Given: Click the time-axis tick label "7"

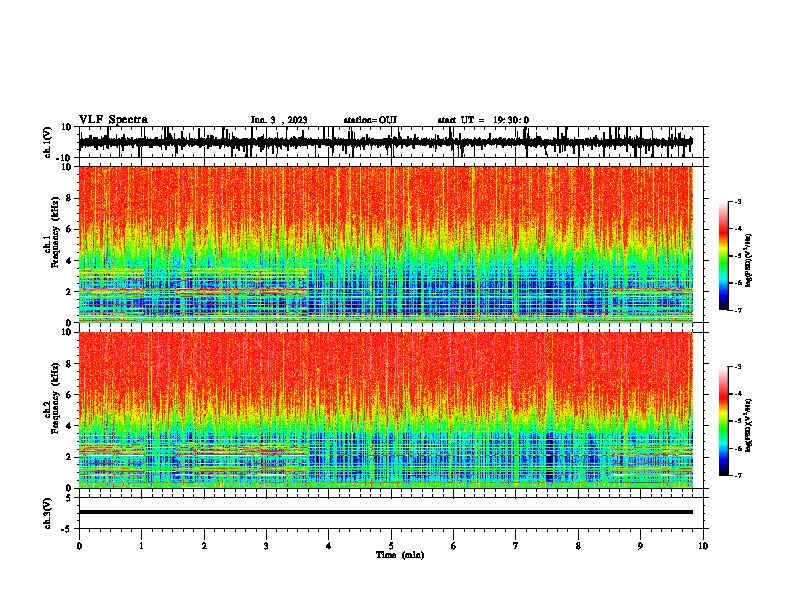Looking at the screenshot, I should click(x=516, y=546).
